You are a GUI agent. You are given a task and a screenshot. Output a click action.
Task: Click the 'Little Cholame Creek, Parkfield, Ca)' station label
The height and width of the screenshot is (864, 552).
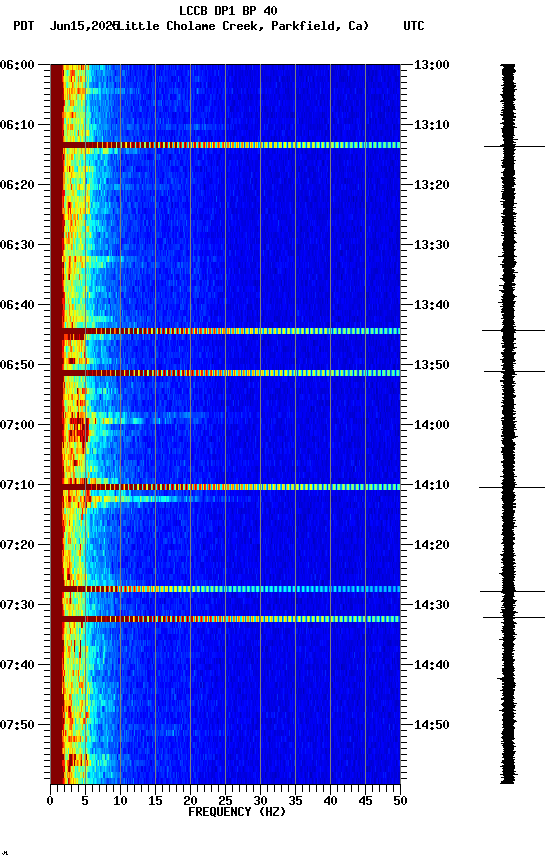243,26
